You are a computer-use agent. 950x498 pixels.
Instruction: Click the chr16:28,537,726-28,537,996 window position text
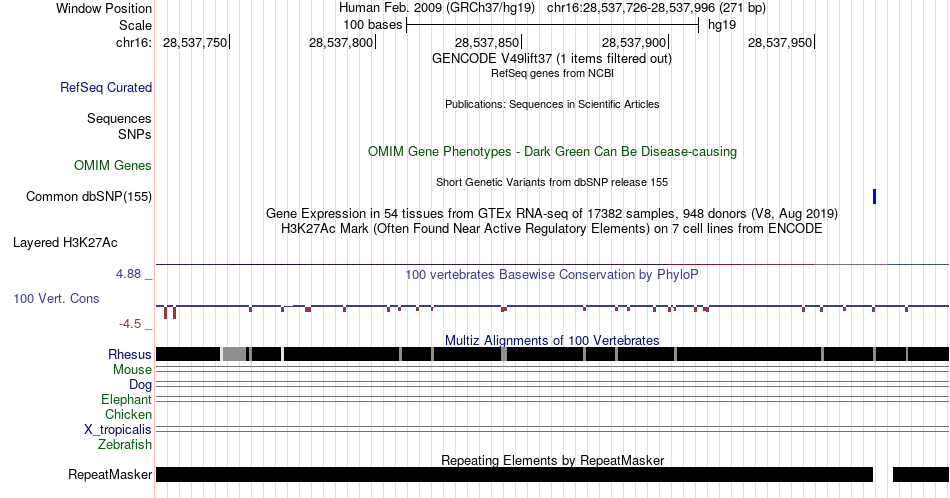pyautogui.click(x=656, y=8)
